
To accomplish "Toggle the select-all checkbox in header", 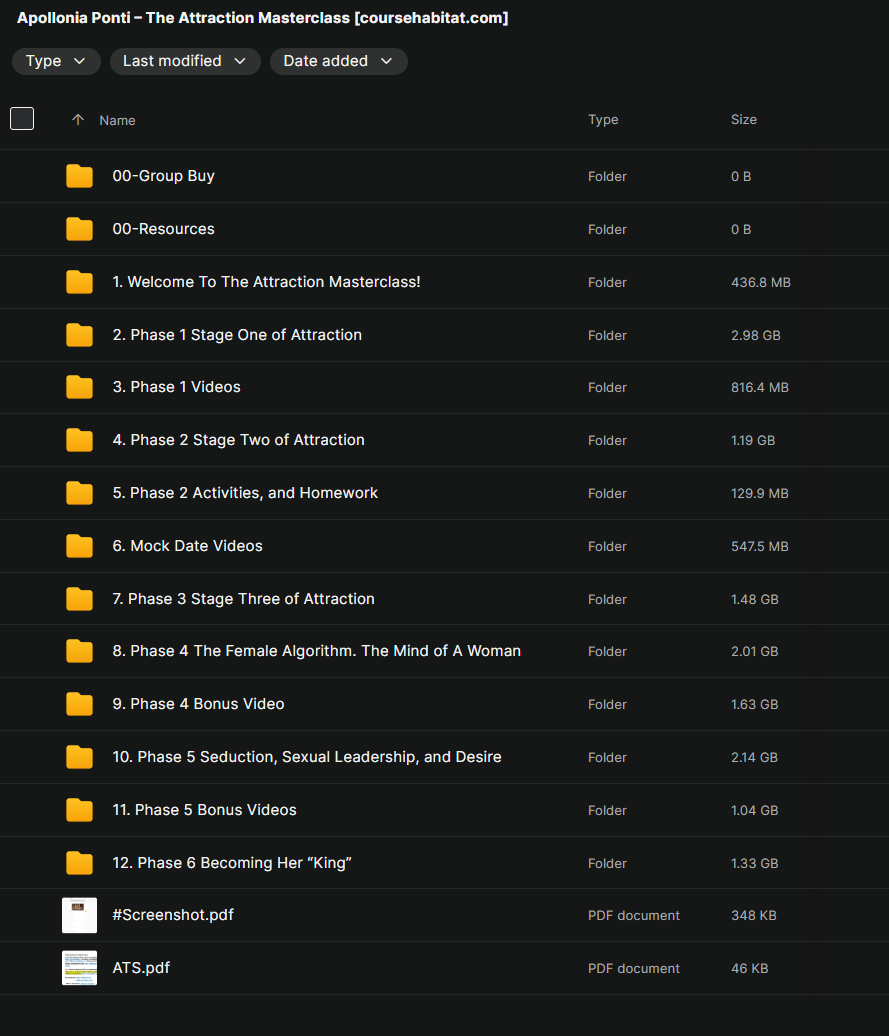I will point(22,119).
